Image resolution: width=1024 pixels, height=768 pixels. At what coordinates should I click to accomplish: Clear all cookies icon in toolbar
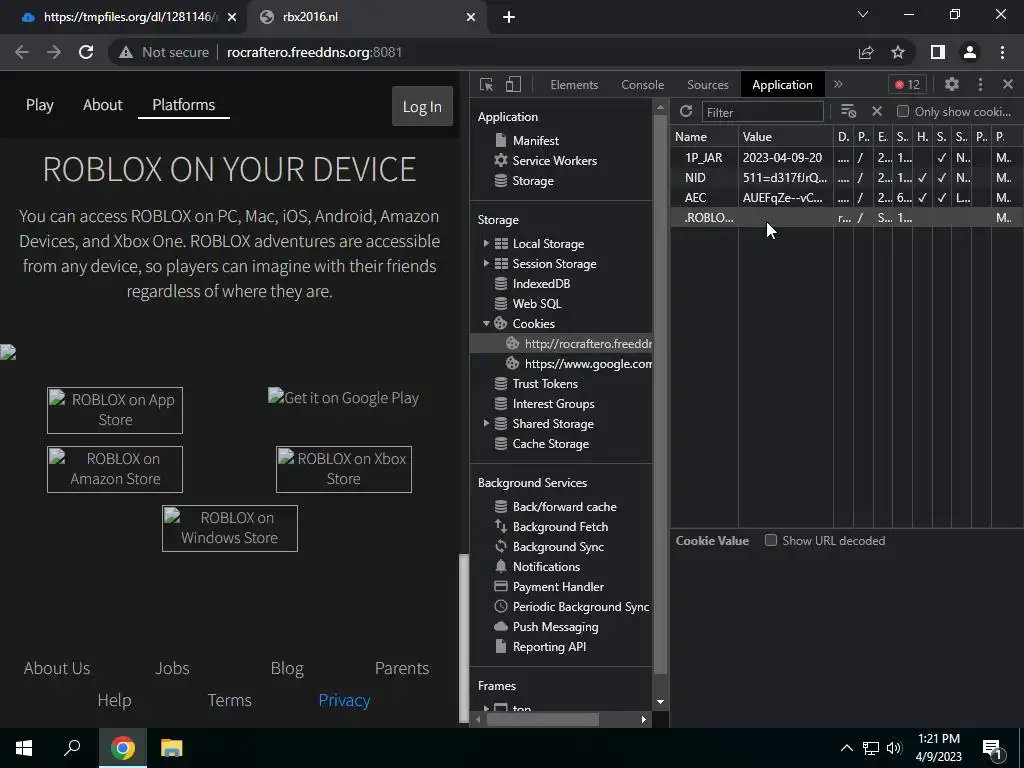click(x=848, y=112)
